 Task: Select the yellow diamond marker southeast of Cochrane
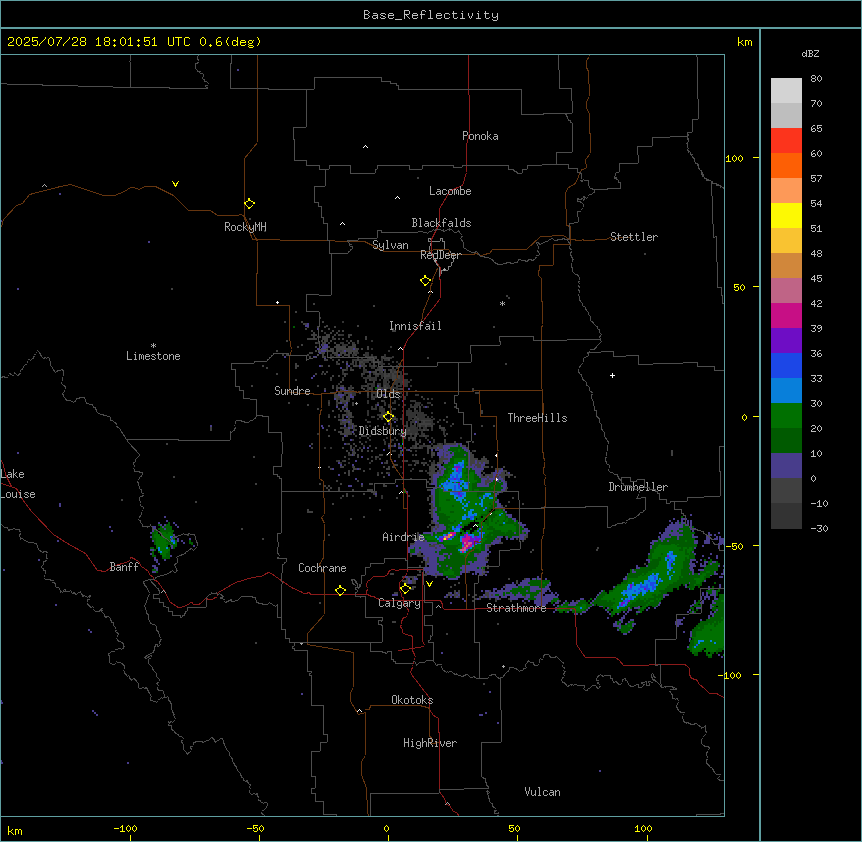pyautogui.click(x=340, y=590)
